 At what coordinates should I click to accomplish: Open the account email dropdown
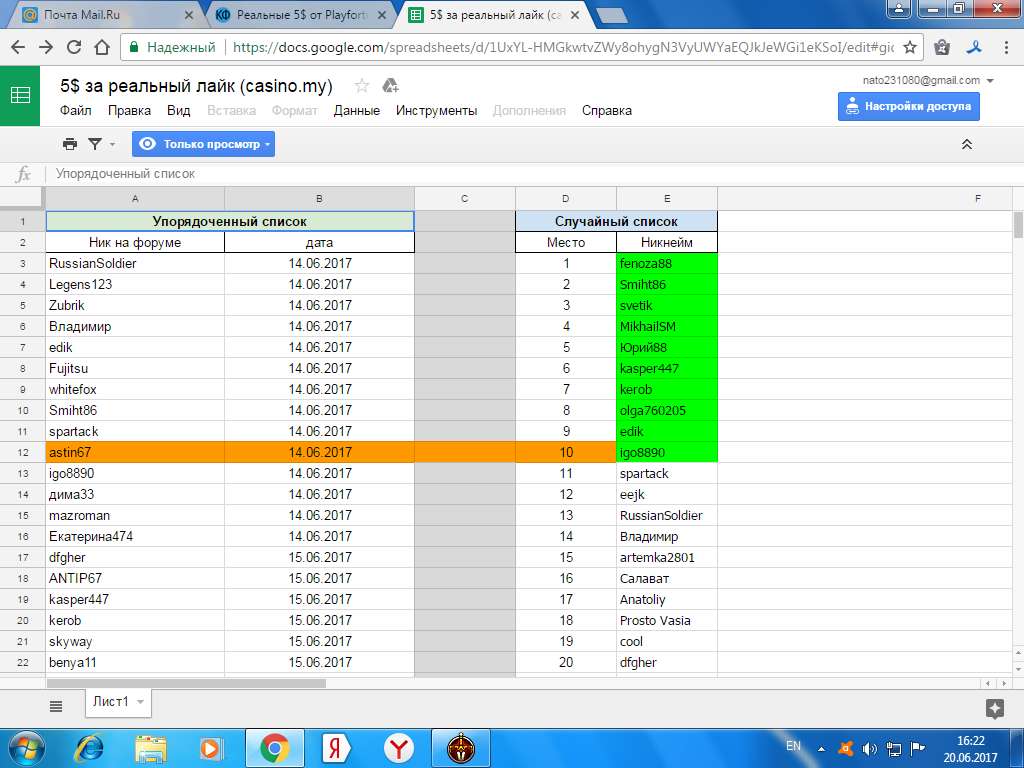[x=990, y=80]
